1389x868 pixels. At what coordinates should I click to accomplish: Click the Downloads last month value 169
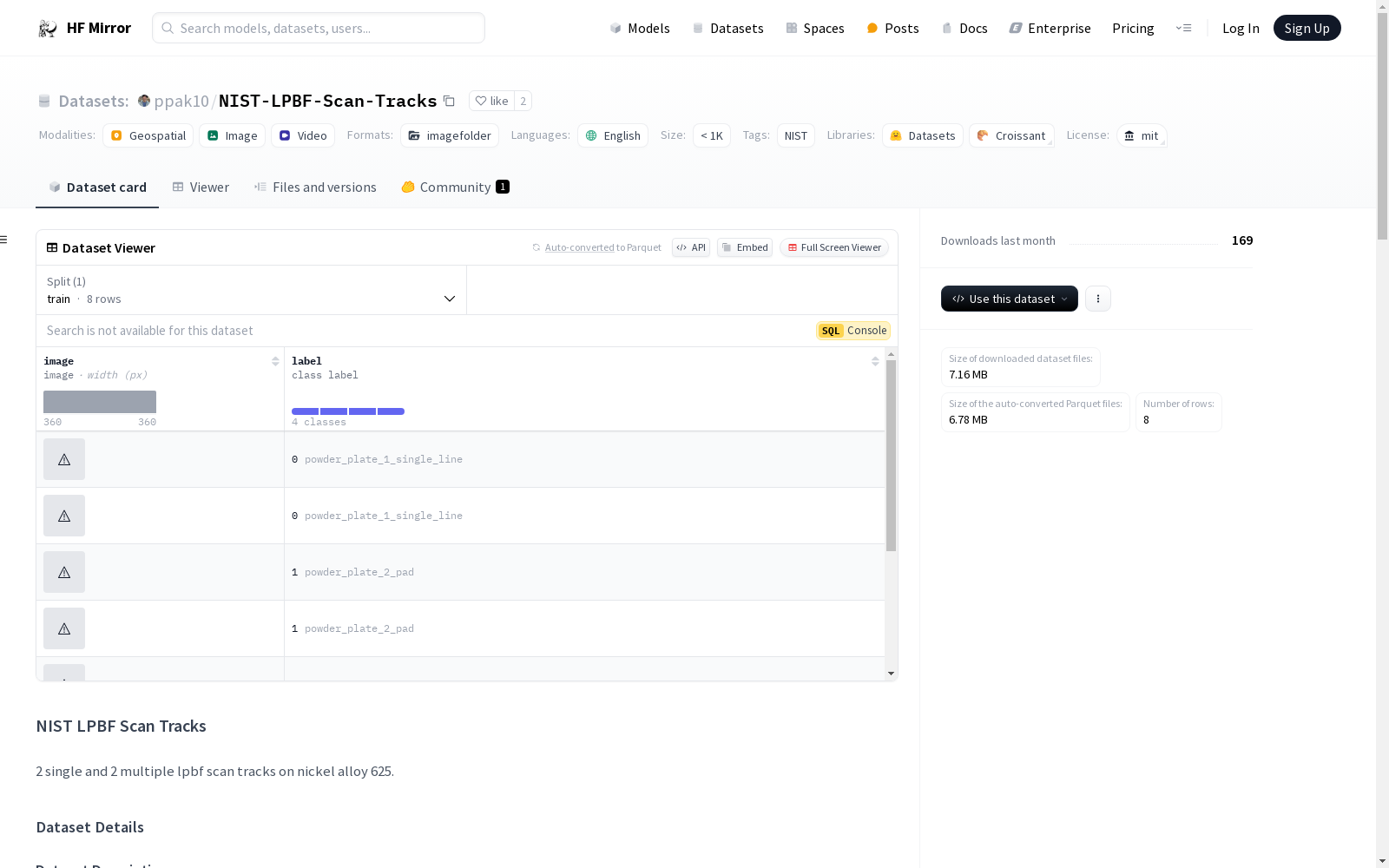point(1242,240)
